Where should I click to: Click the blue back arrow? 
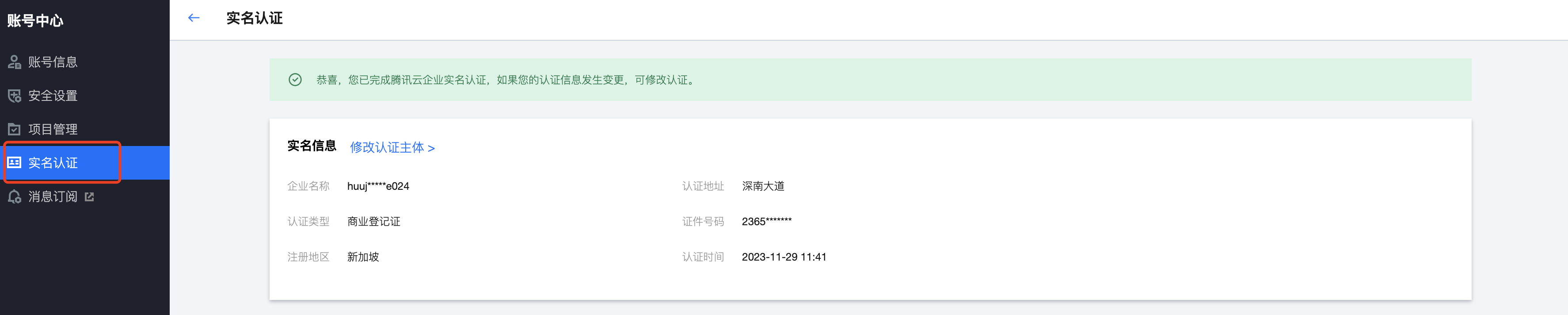194,18
